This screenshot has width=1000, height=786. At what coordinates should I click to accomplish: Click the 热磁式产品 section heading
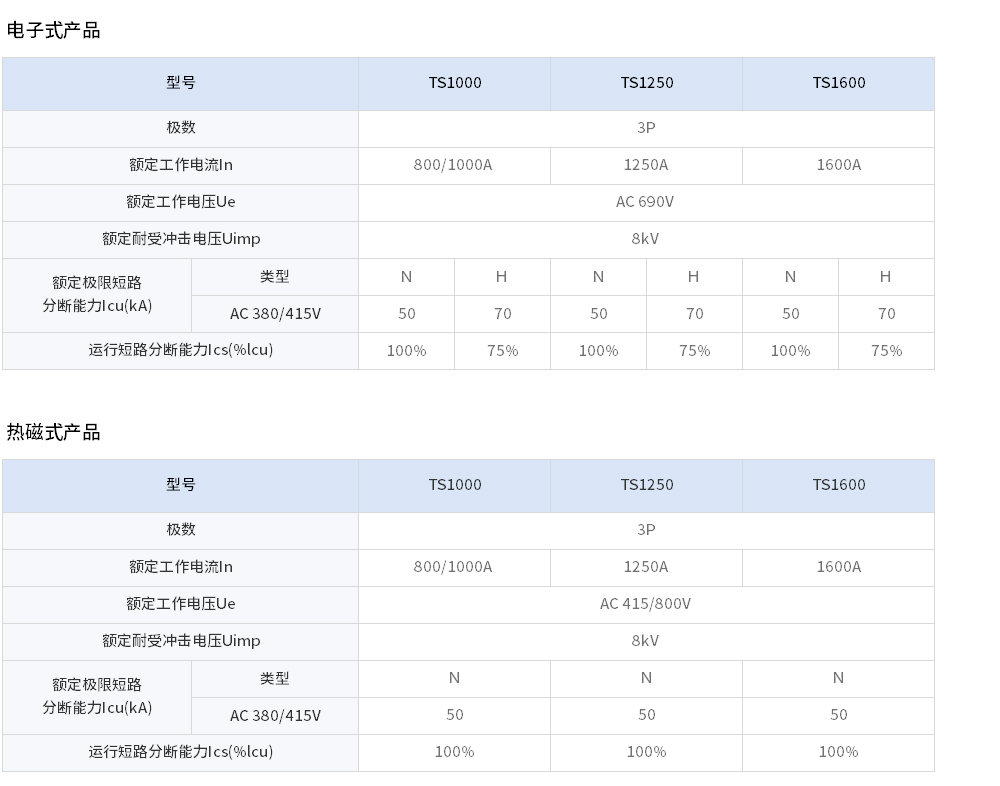point(54,433)
